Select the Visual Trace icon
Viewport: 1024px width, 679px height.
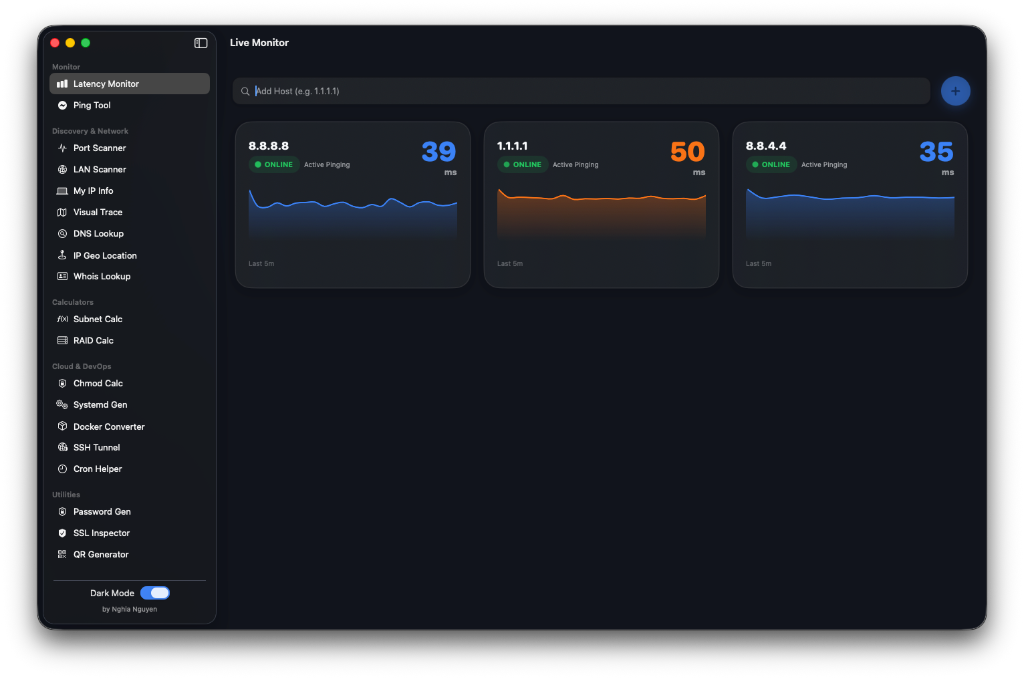(62, 212)
